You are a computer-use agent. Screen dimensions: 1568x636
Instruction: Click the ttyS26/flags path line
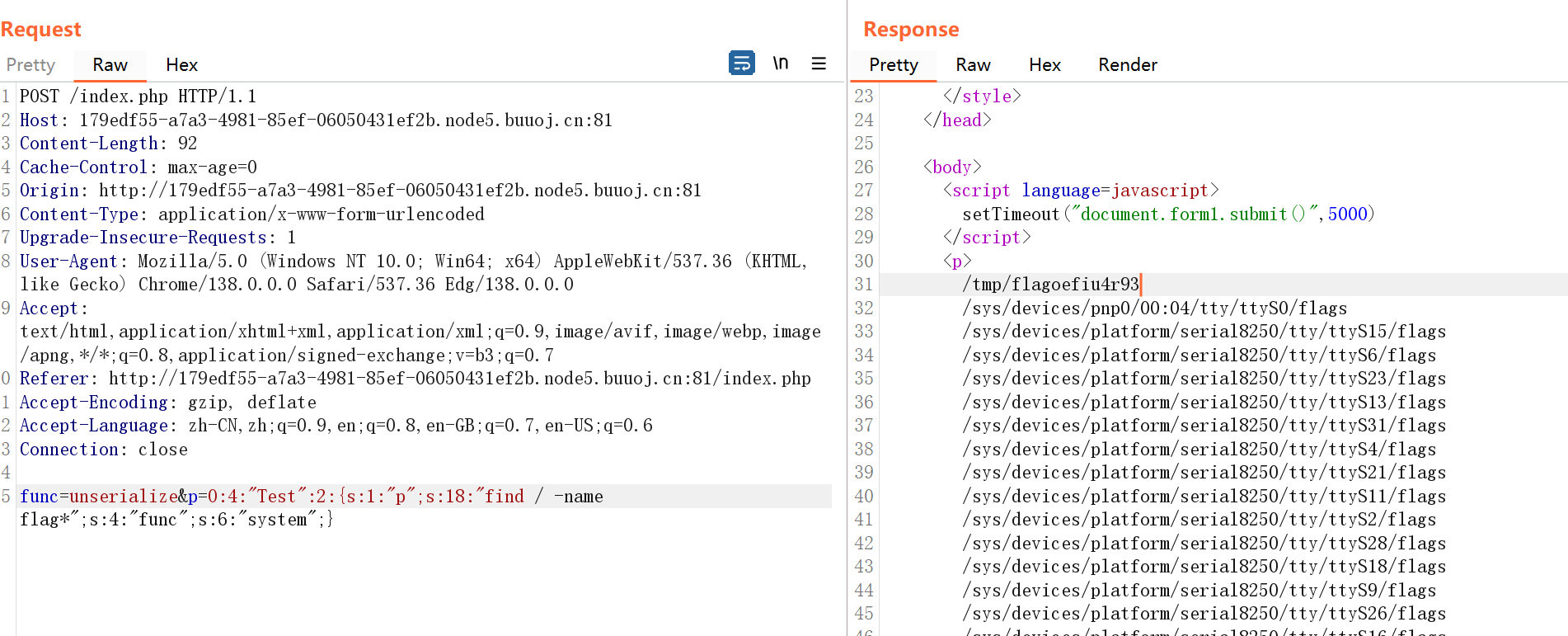(1204, 614)
